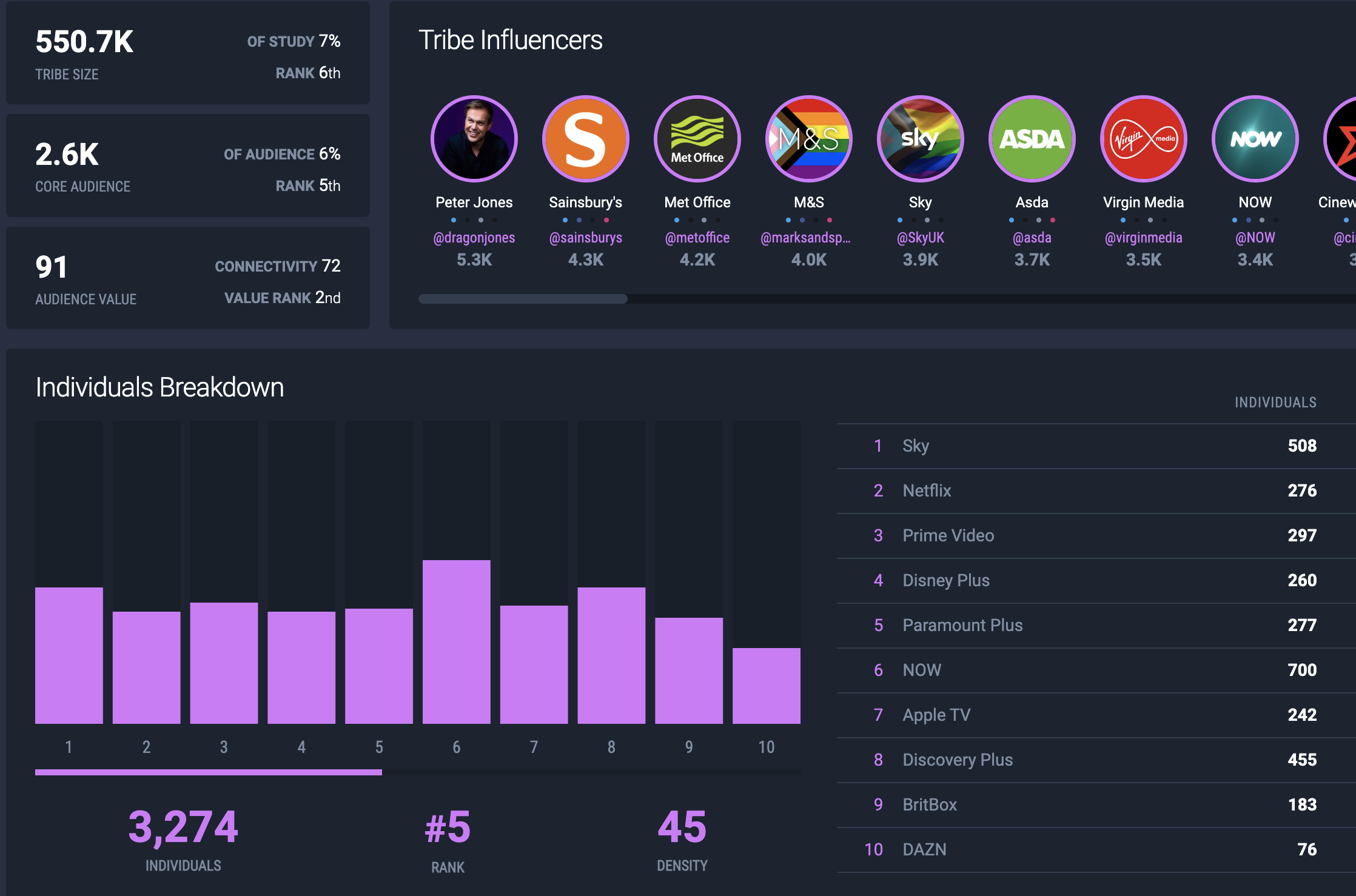This screenshot has height=896, width=1356.
Task: Open the green Asda logo
Action: [1032, 139]
